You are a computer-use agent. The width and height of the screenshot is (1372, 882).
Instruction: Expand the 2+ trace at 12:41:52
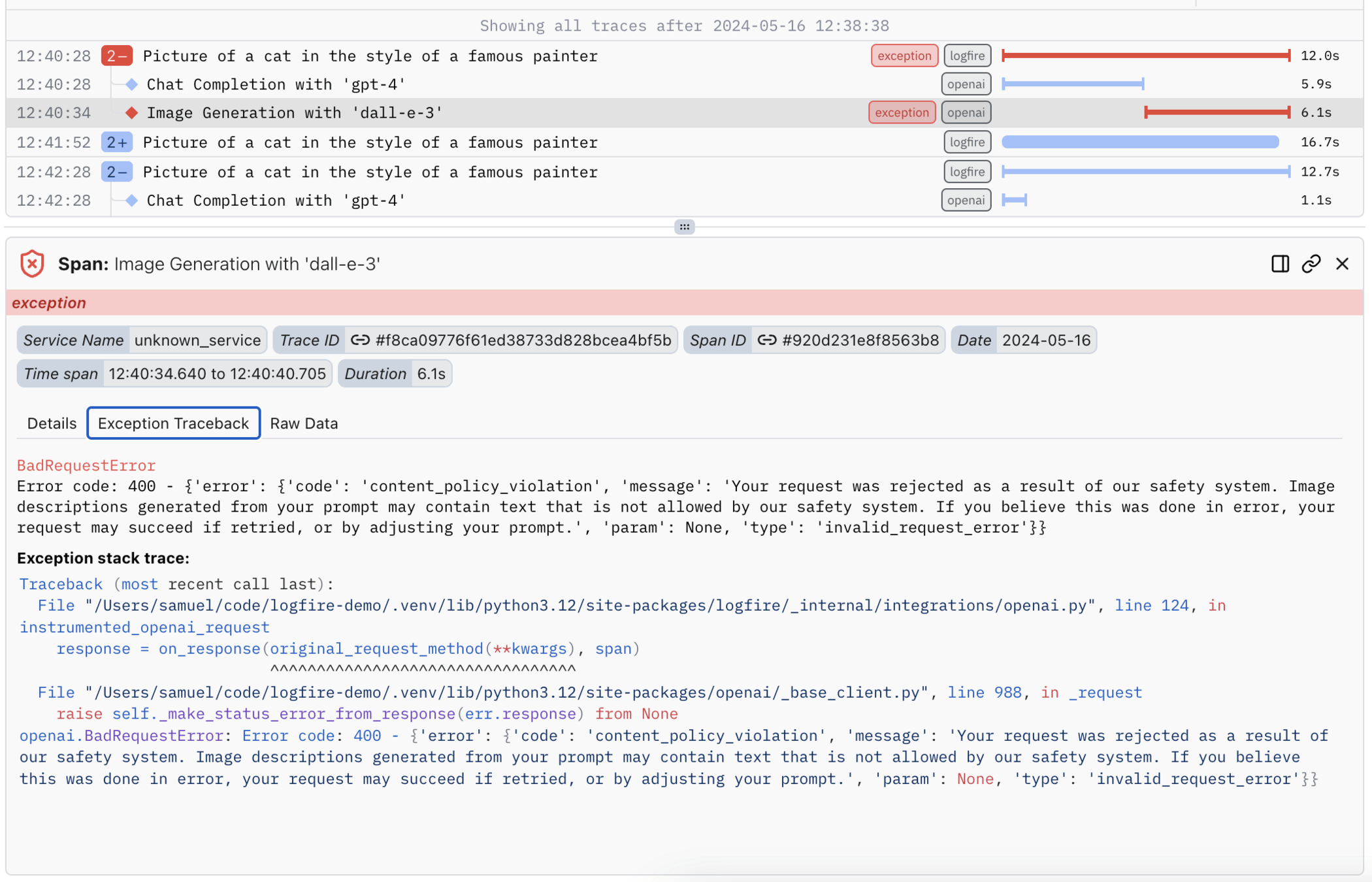point(117,142)
